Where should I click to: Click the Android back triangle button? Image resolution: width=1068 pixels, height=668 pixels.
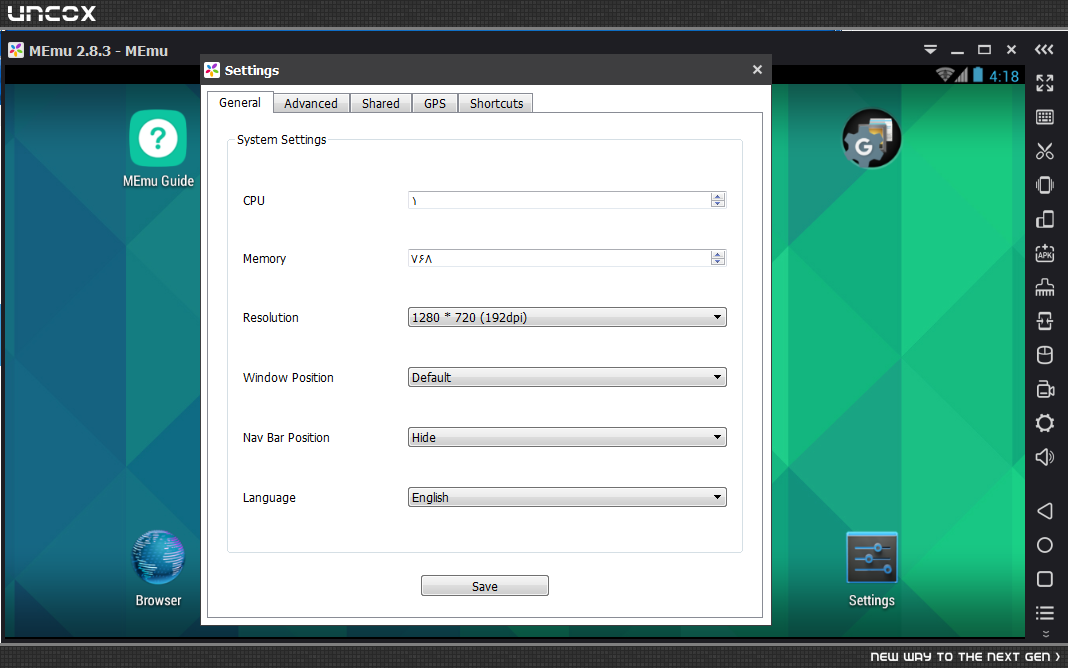(x=1044, y=511)
